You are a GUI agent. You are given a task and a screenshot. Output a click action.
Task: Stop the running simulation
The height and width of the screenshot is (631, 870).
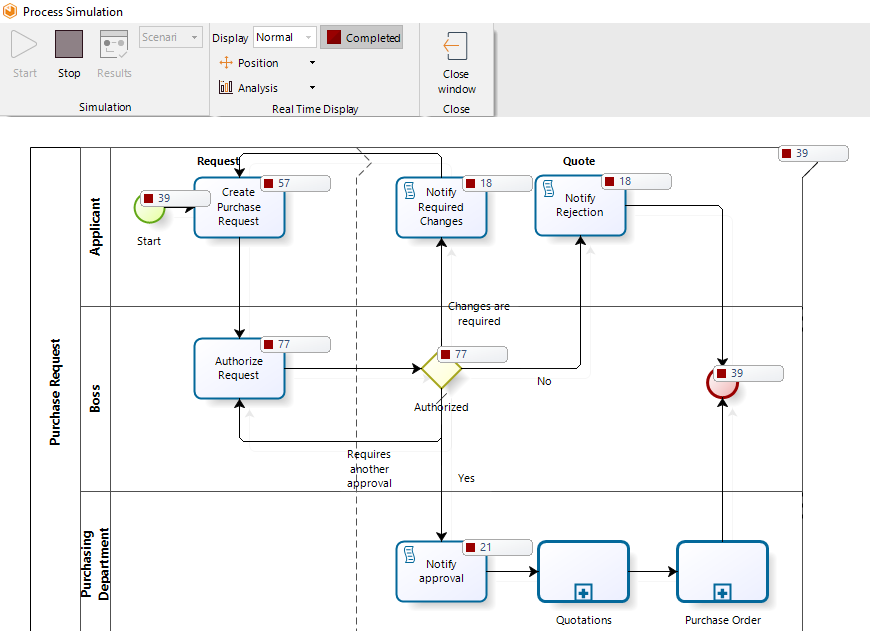[69, 44]
